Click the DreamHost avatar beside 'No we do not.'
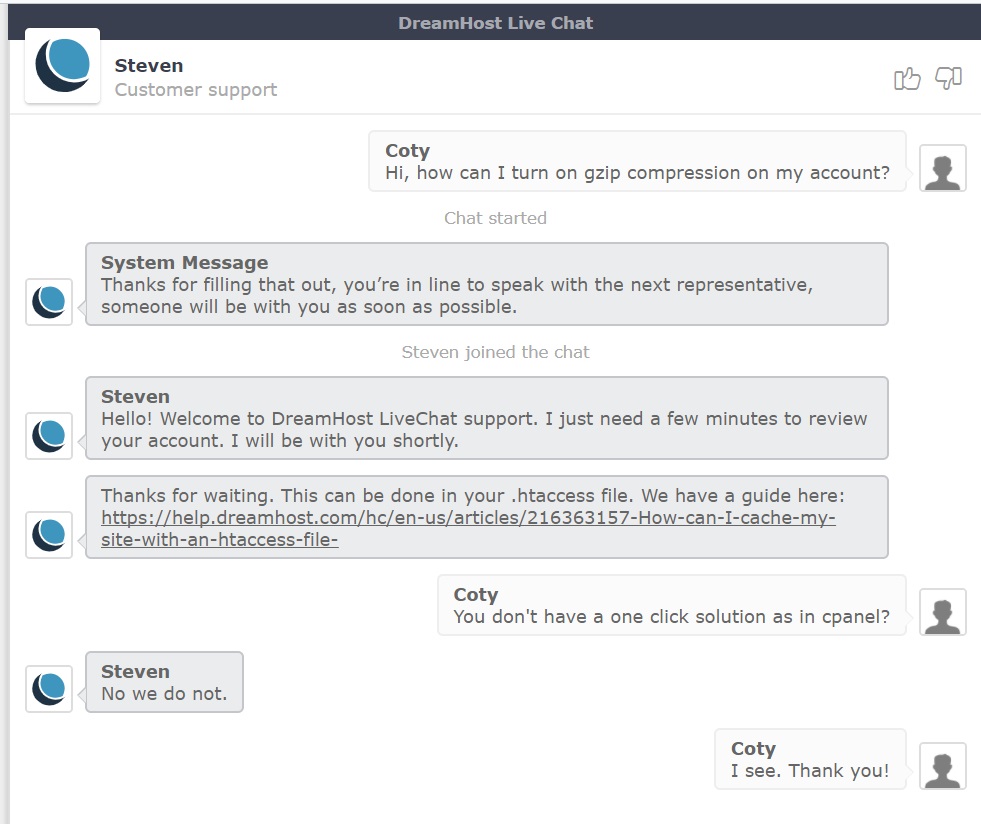The height and width of the screenshot is (824, 981). point(49,689)
